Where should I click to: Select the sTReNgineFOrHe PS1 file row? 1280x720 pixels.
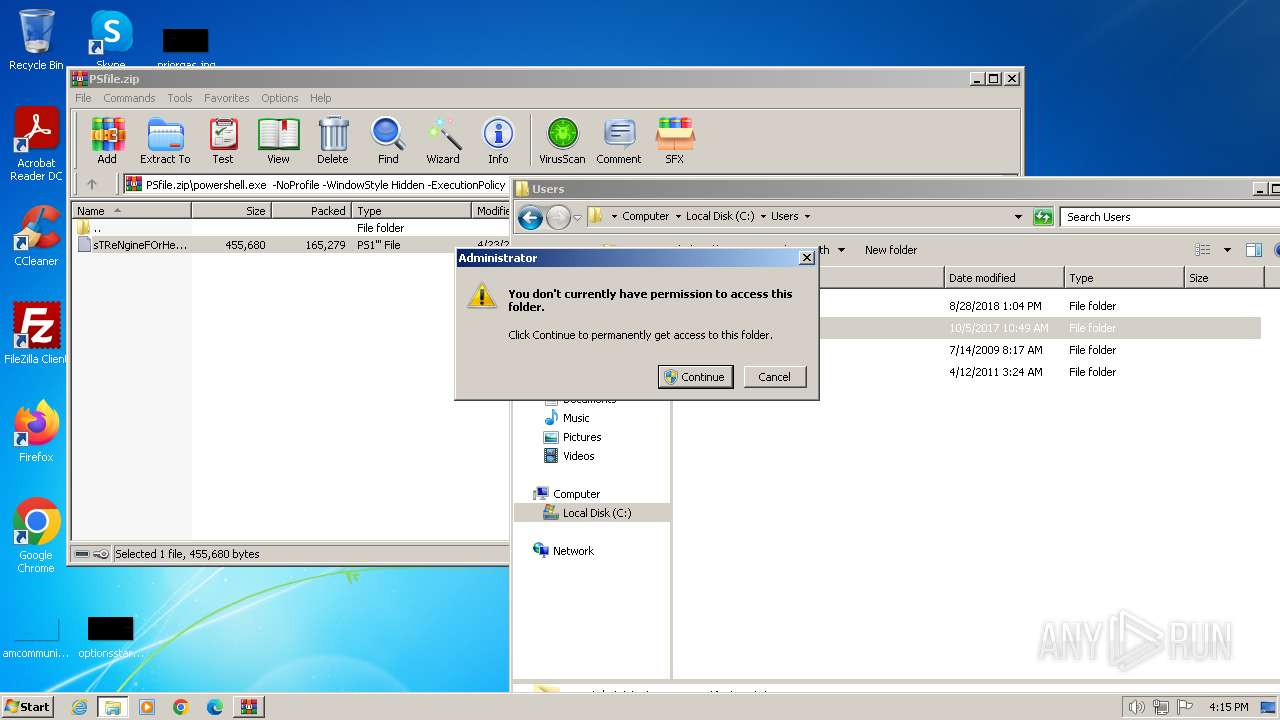point(291,245)
